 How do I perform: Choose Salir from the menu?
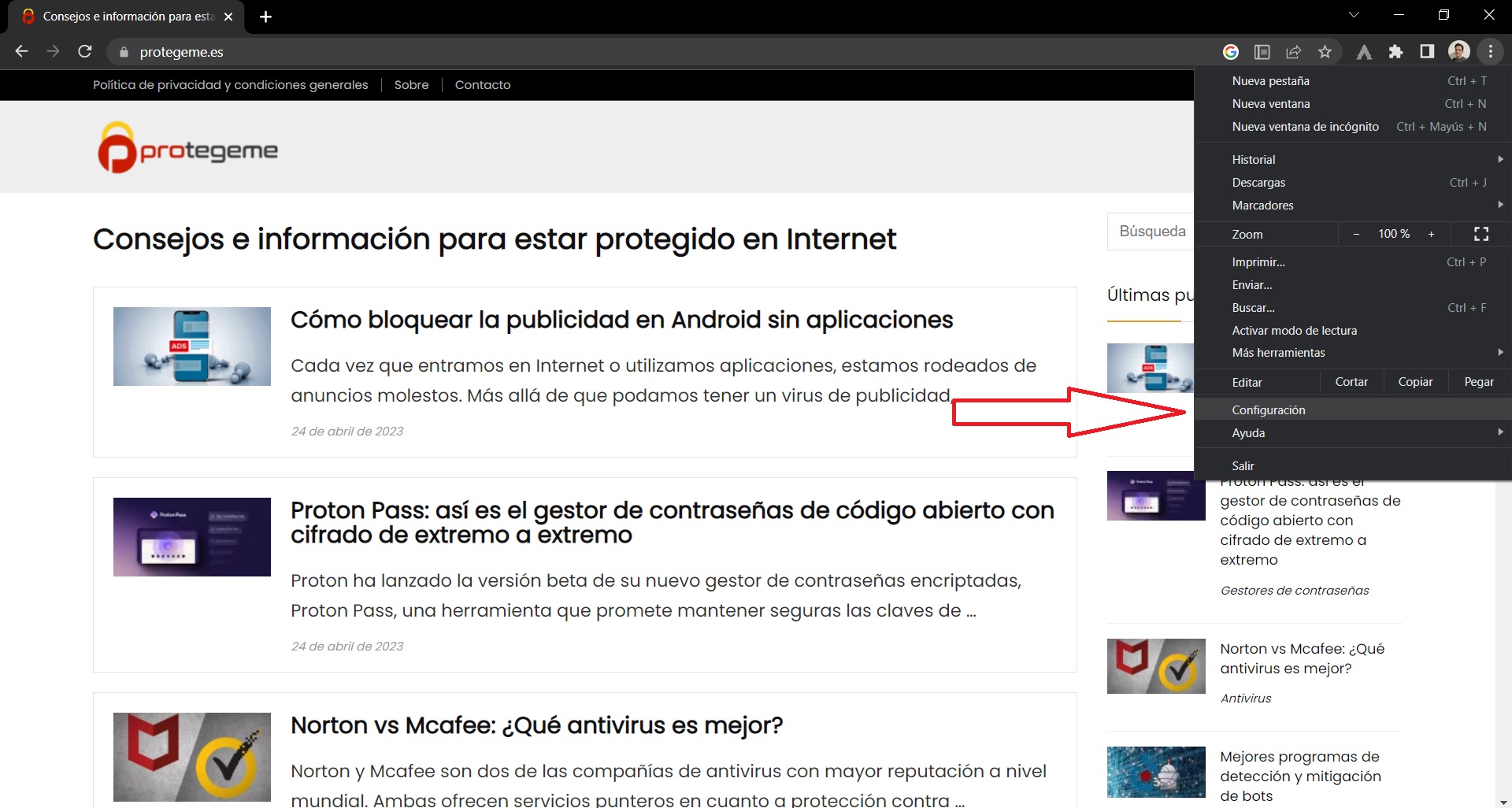[x=1353, y=466]
